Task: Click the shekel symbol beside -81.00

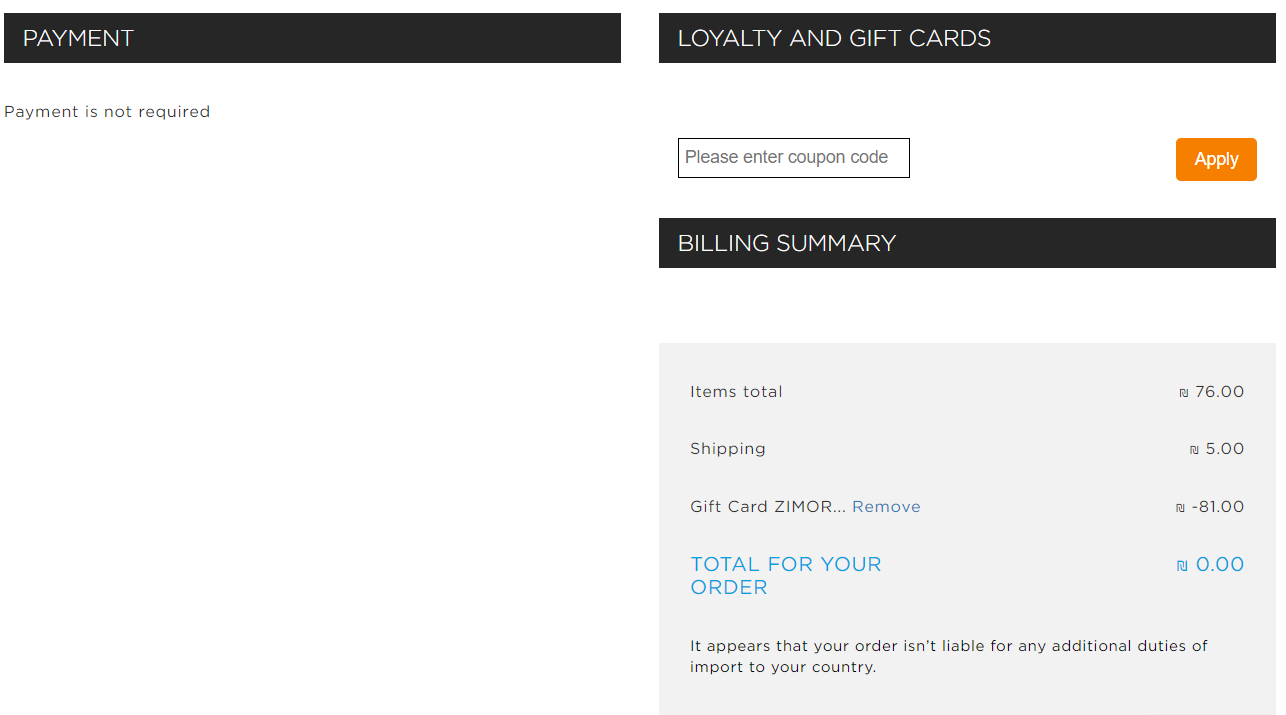Action: (1180, 508)
